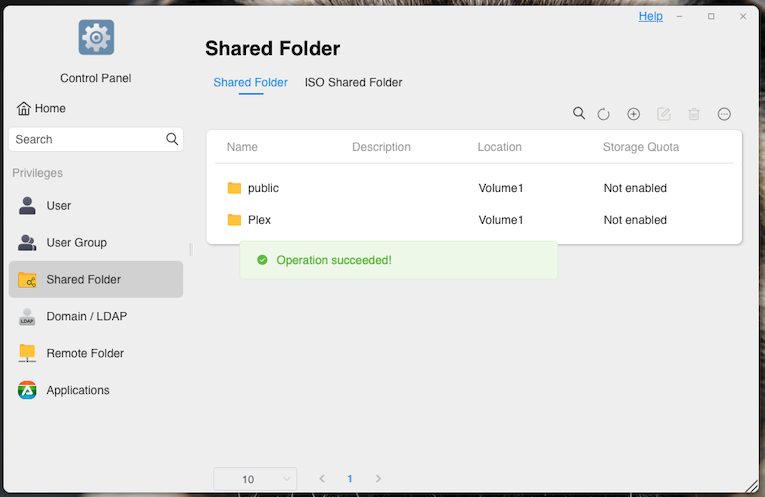Refresh the shared folder list
This screenshot has height=497, width=765.
click(604, 114)
